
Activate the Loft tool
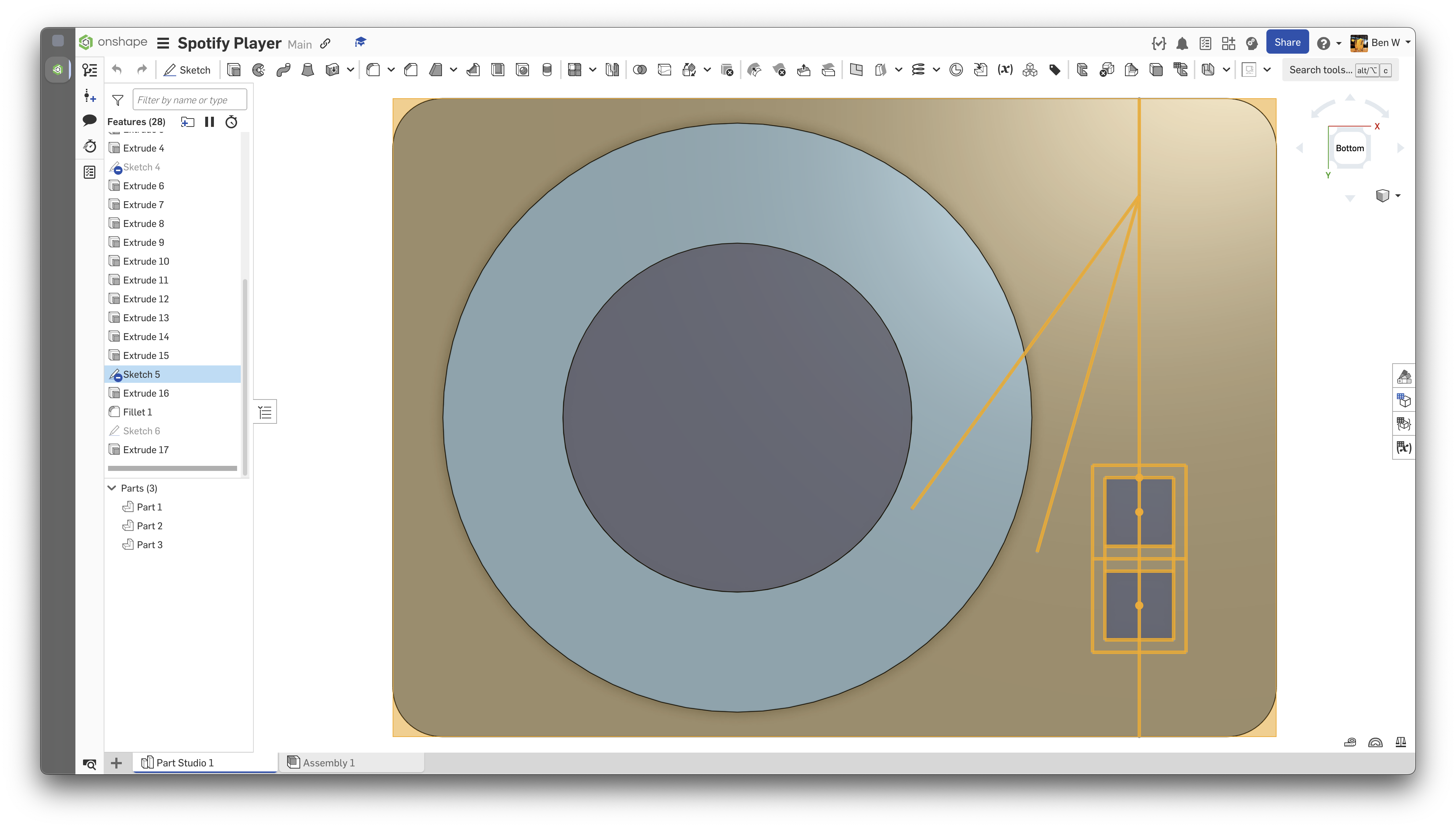(x=308, y=70)
